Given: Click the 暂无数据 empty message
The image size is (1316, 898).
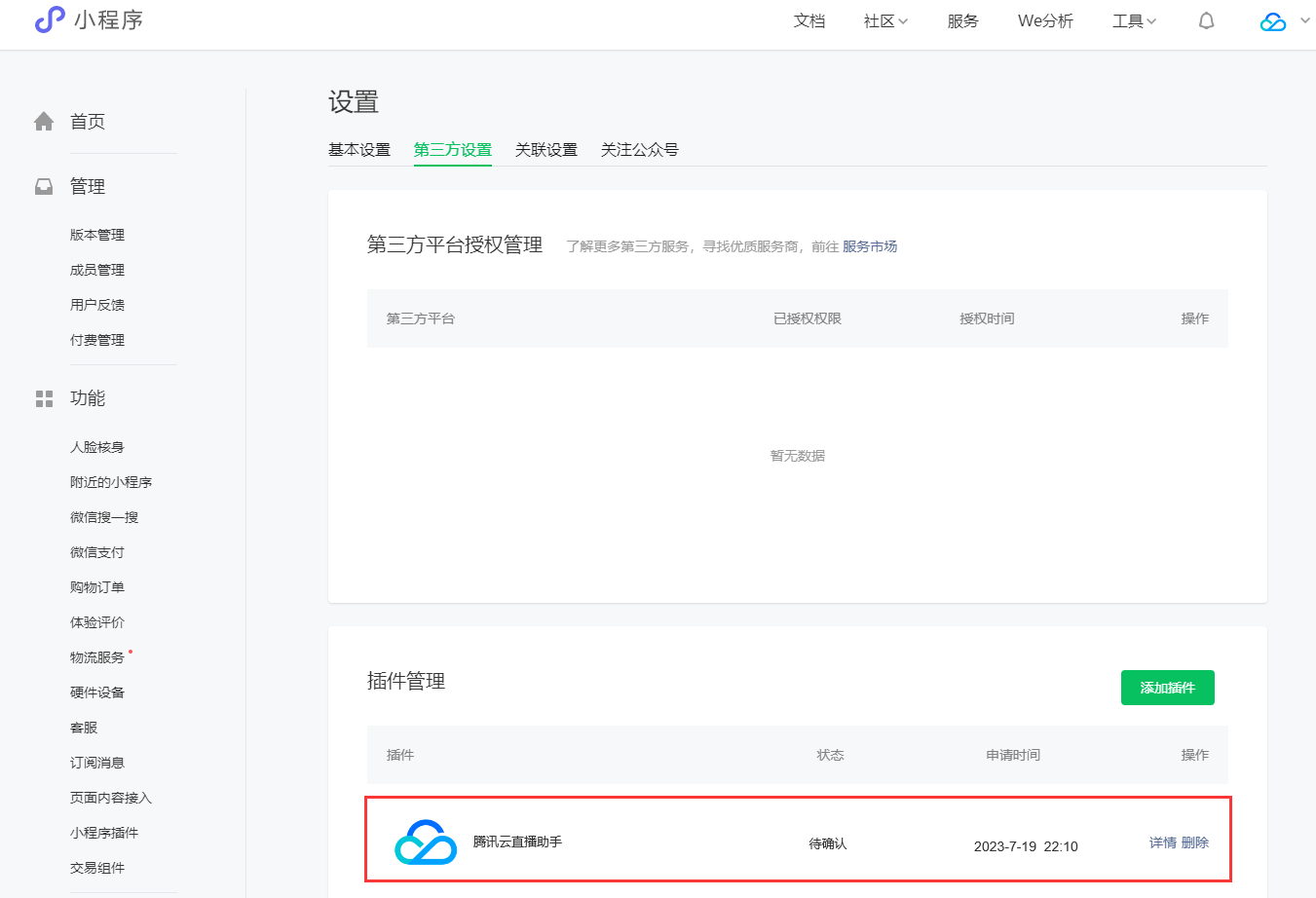Looking at the screenshot, I should (x=798, y=456).
